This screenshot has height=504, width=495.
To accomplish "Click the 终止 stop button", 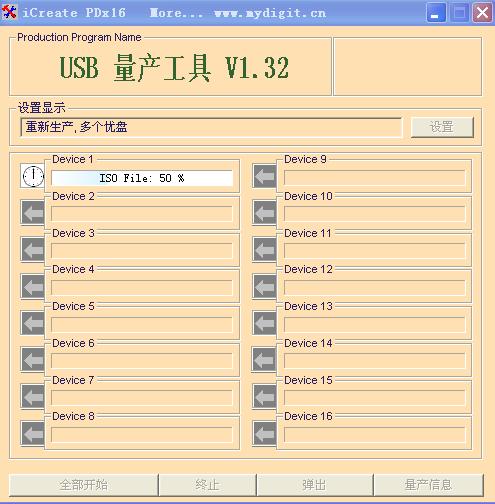I will tap(207, 485).
